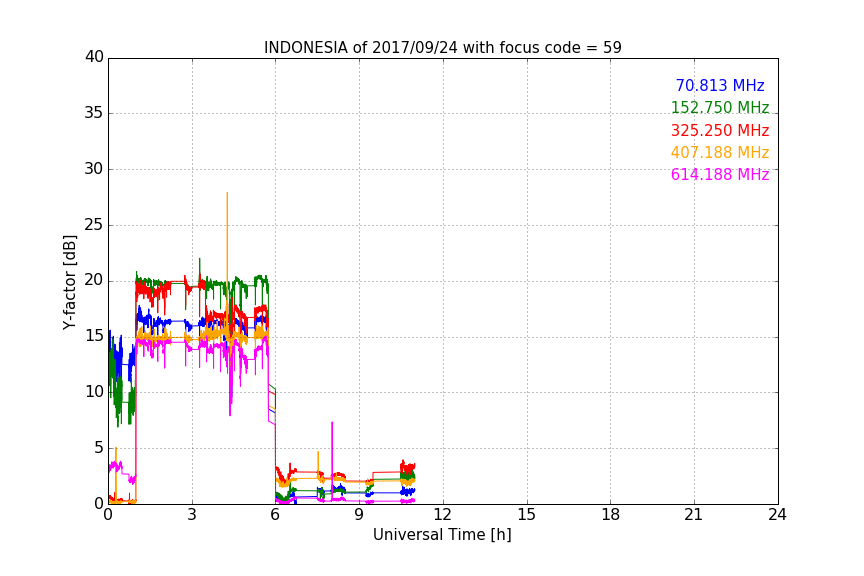Click the y-axis tick label 35
The height and width of the screenshot is (576, 864).
(x=94, y=113)
